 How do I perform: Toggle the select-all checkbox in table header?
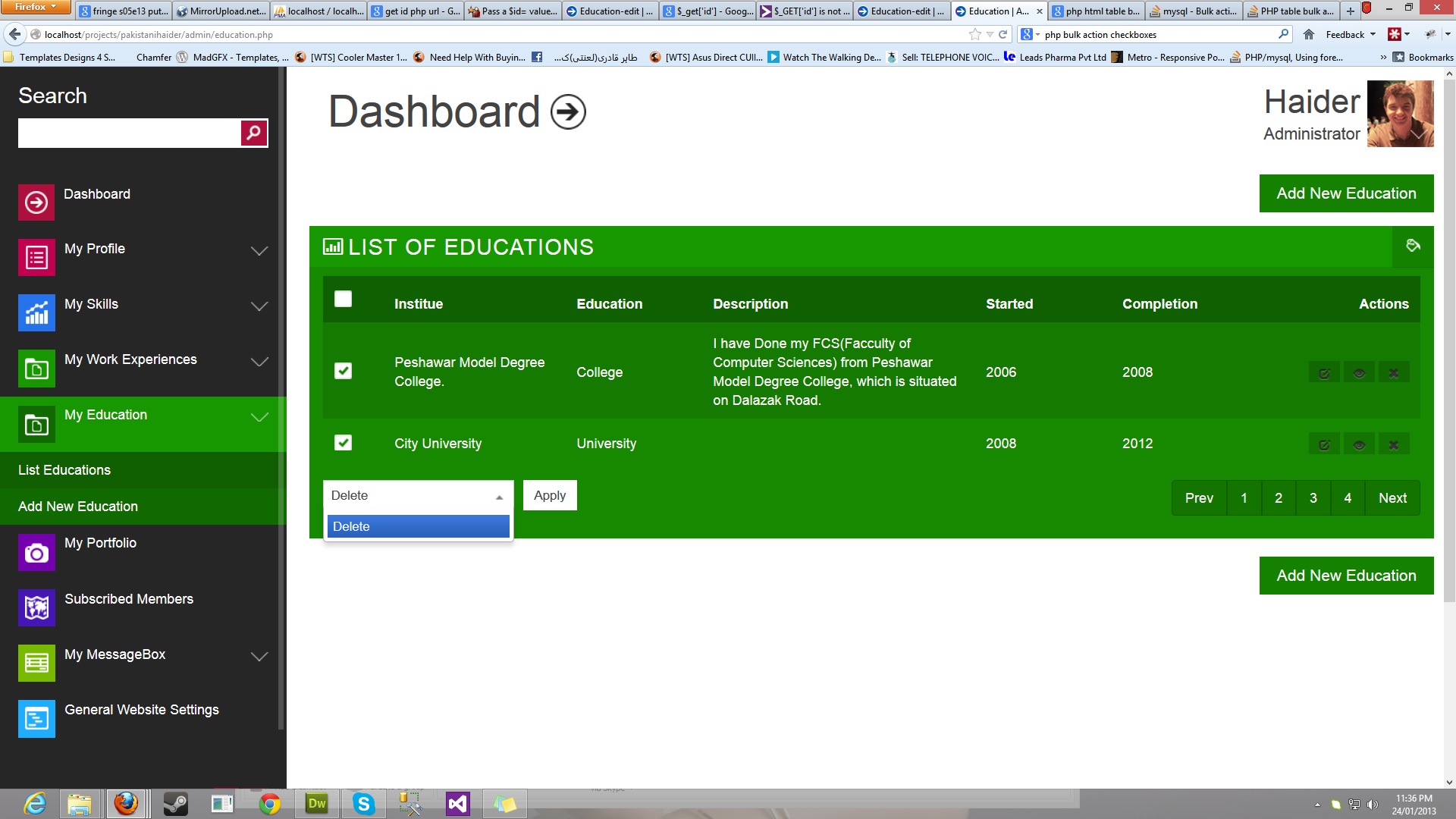[343, 299]
